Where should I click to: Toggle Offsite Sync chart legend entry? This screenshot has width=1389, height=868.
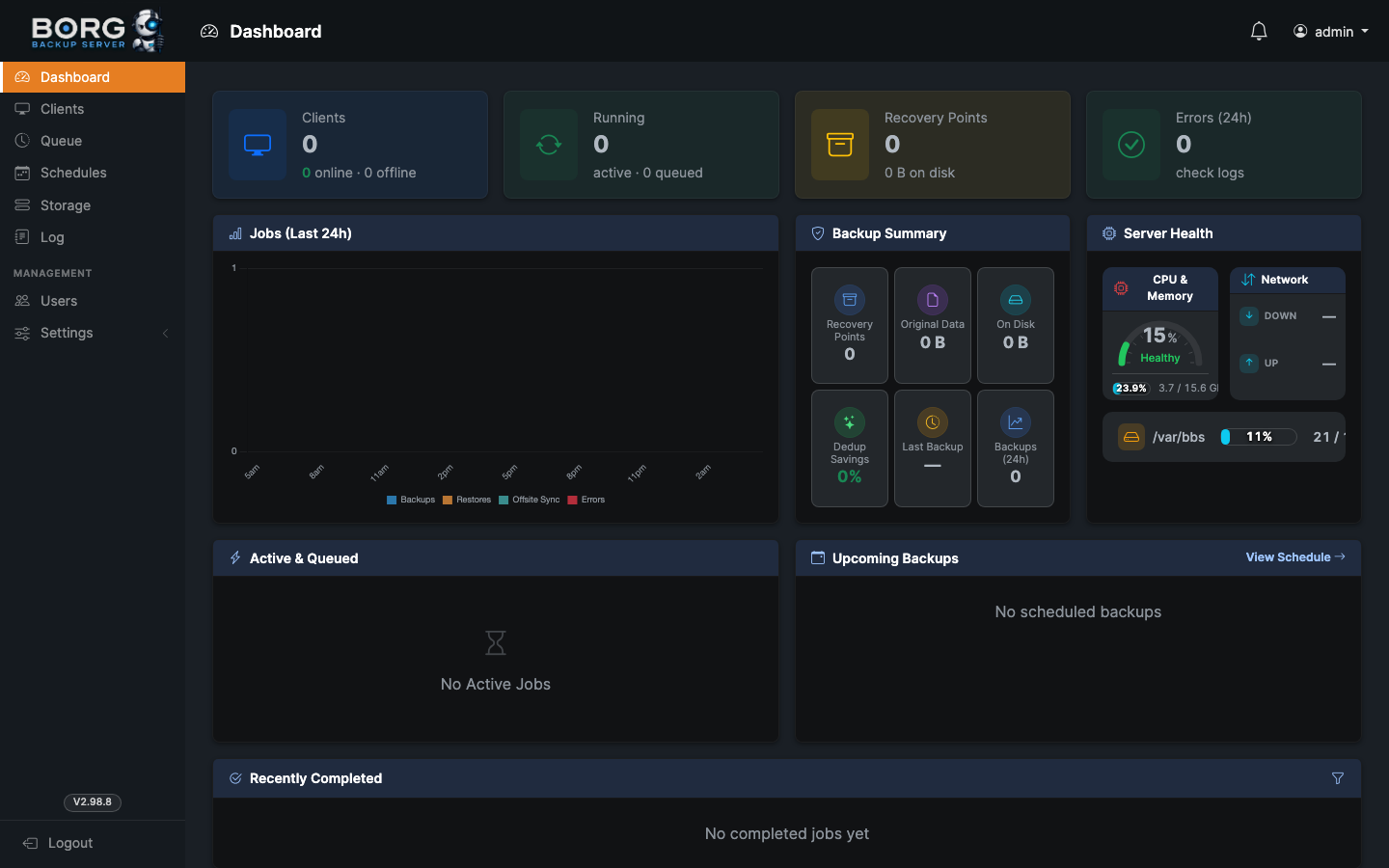pyautogui.click(x=530, y=500)
